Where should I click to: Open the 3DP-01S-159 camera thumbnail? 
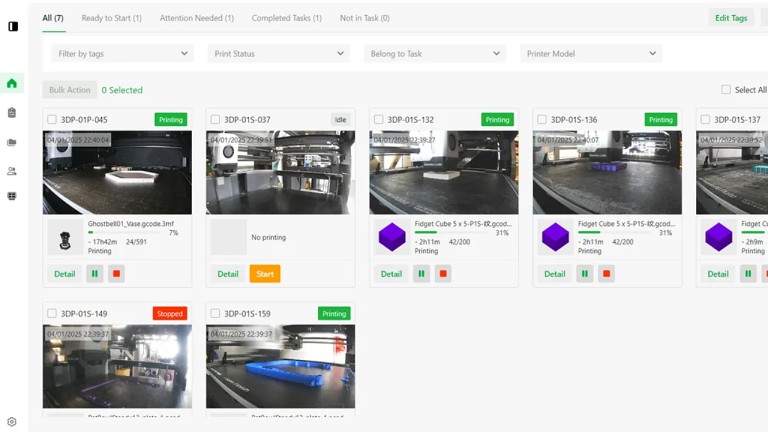click(281, 366)
